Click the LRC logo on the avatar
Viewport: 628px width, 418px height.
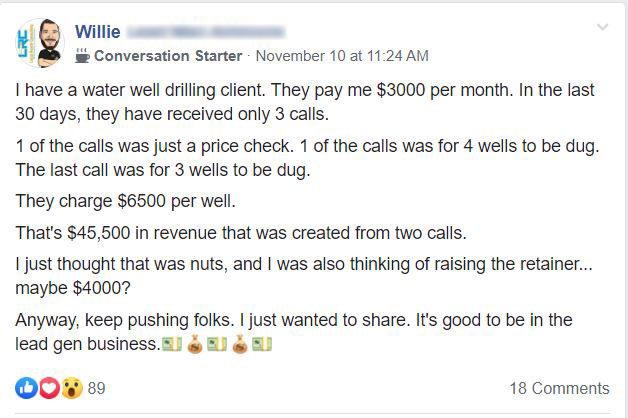point(25,45)
